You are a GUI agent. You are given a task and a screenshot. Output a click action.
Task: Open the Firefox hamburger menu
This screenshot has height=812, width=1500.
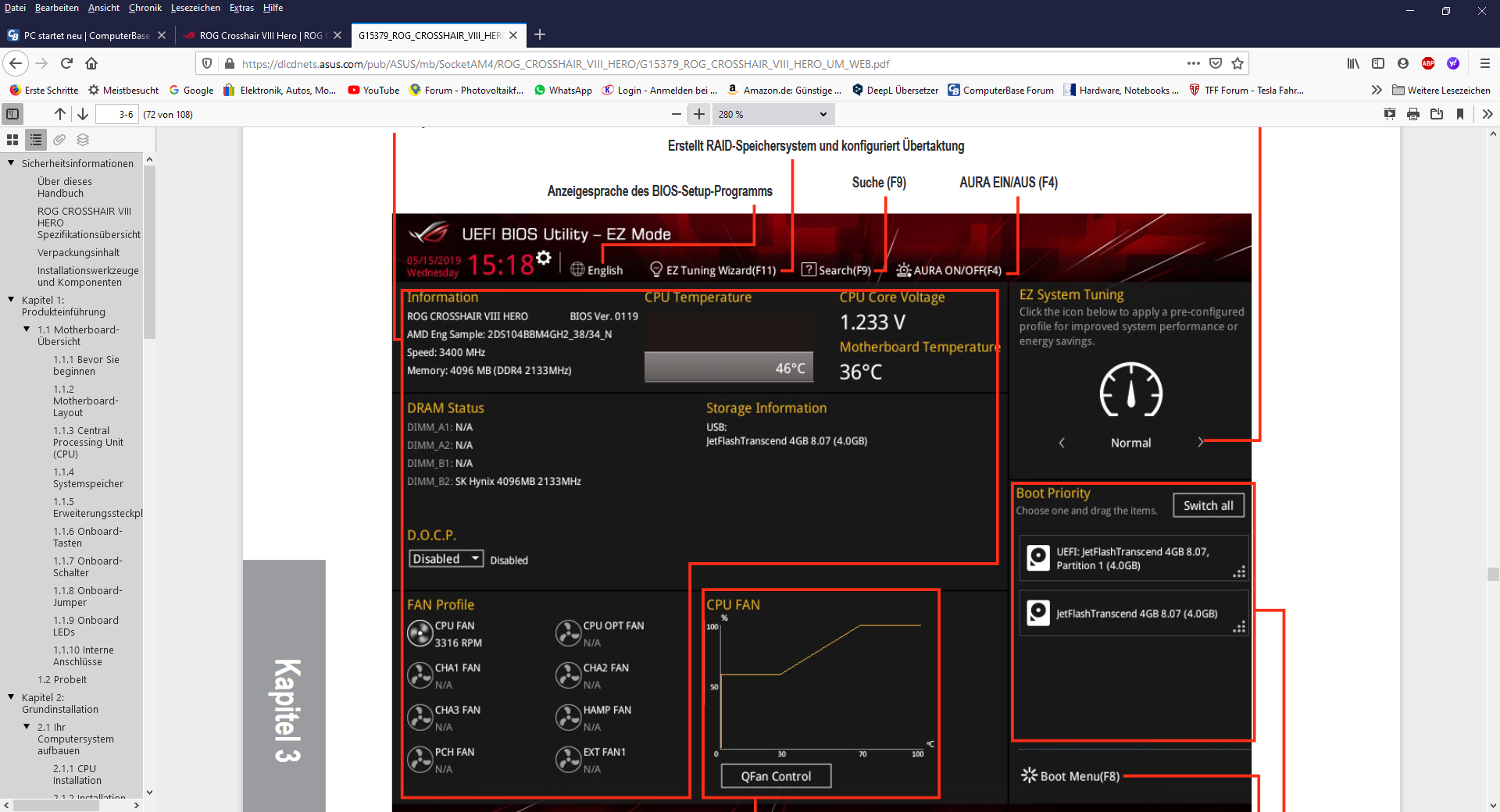pos(1485,63)
